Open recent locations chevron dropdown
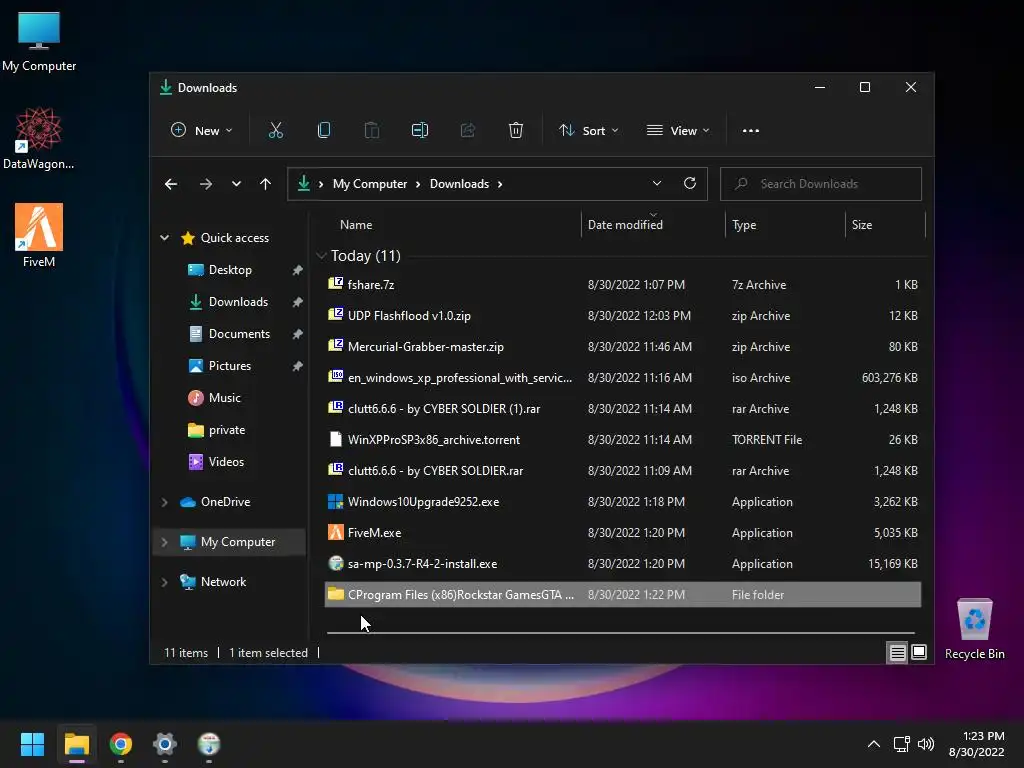 (236, 184)
